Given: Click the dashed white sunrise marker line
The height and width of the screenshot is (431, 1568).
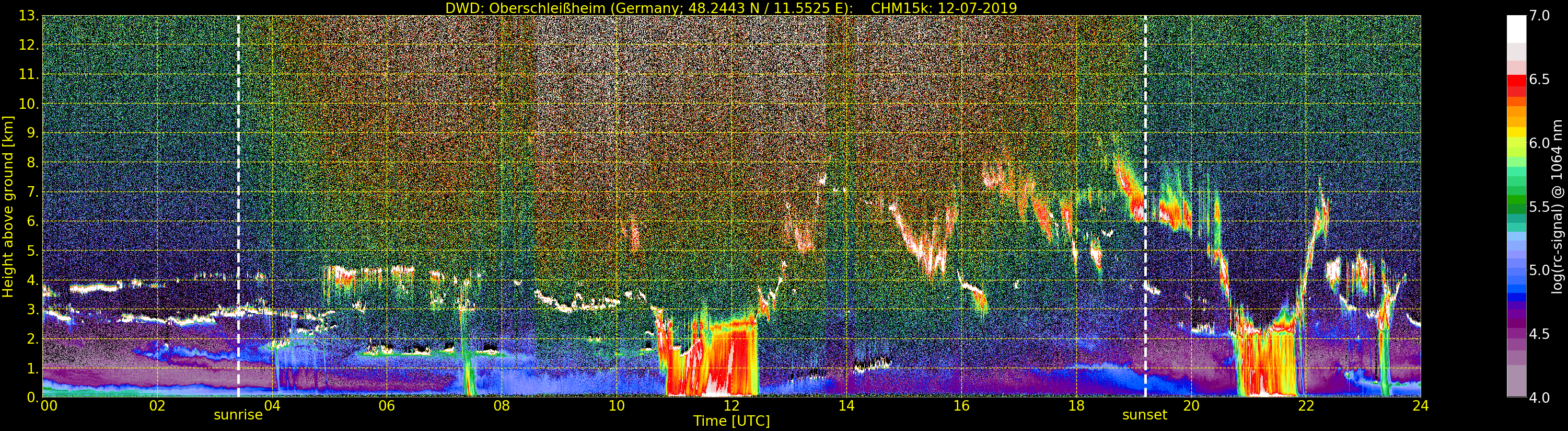Looking at the screenshot, I should pyautogui.click(x=238, y=206).
